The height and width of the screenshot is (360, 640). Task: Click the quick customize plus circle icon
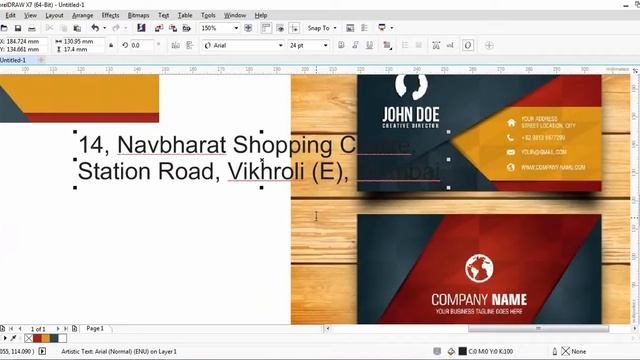tap(489, 45)
